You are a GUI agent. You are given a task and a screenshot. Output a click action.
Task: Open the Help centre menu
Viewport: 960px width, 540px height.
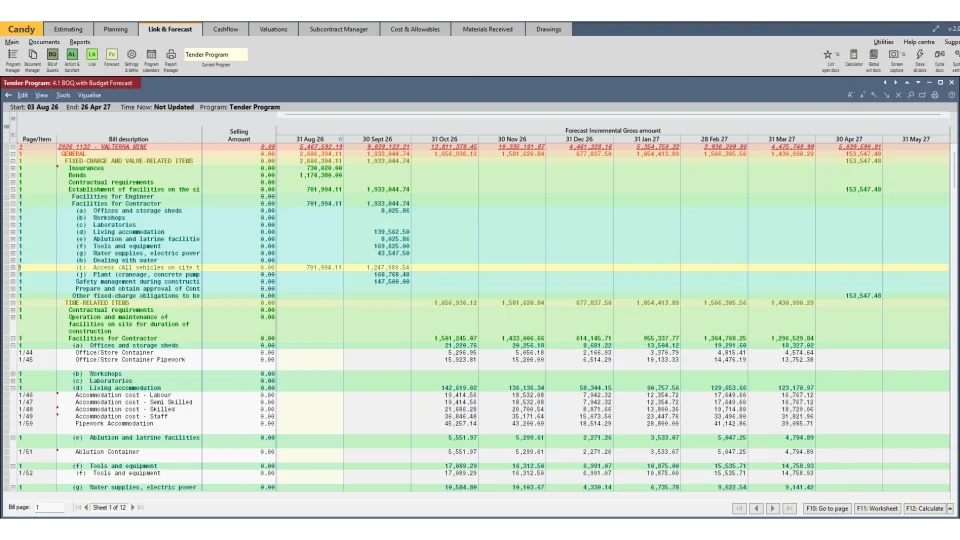[x=919, y=42]
